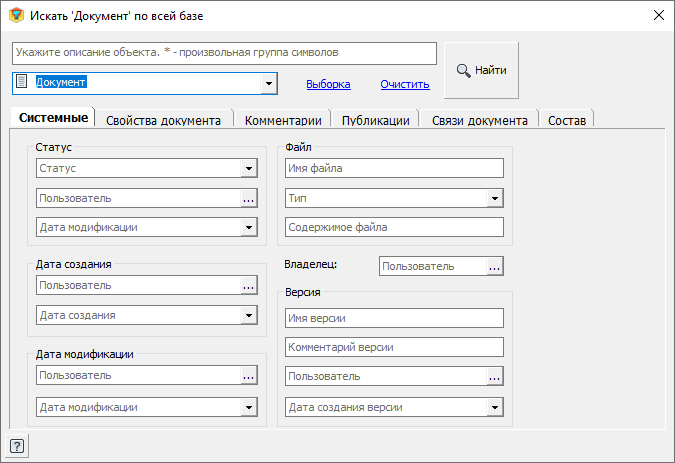The image size is (675, 463).
Task: Expand the file Тип dropdown
Action: coord(494,199)
